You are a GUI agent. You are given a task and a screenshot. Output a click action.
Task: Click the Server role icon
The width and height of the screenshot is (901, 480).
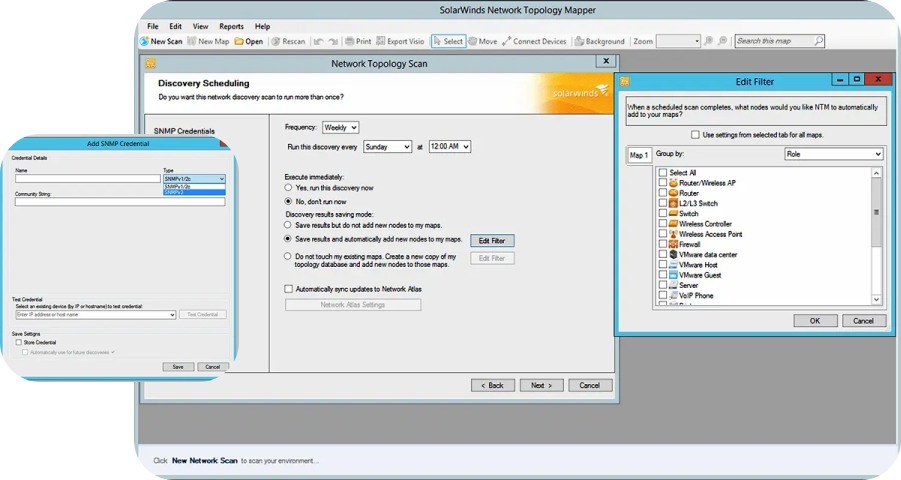[x=673, y=285]
